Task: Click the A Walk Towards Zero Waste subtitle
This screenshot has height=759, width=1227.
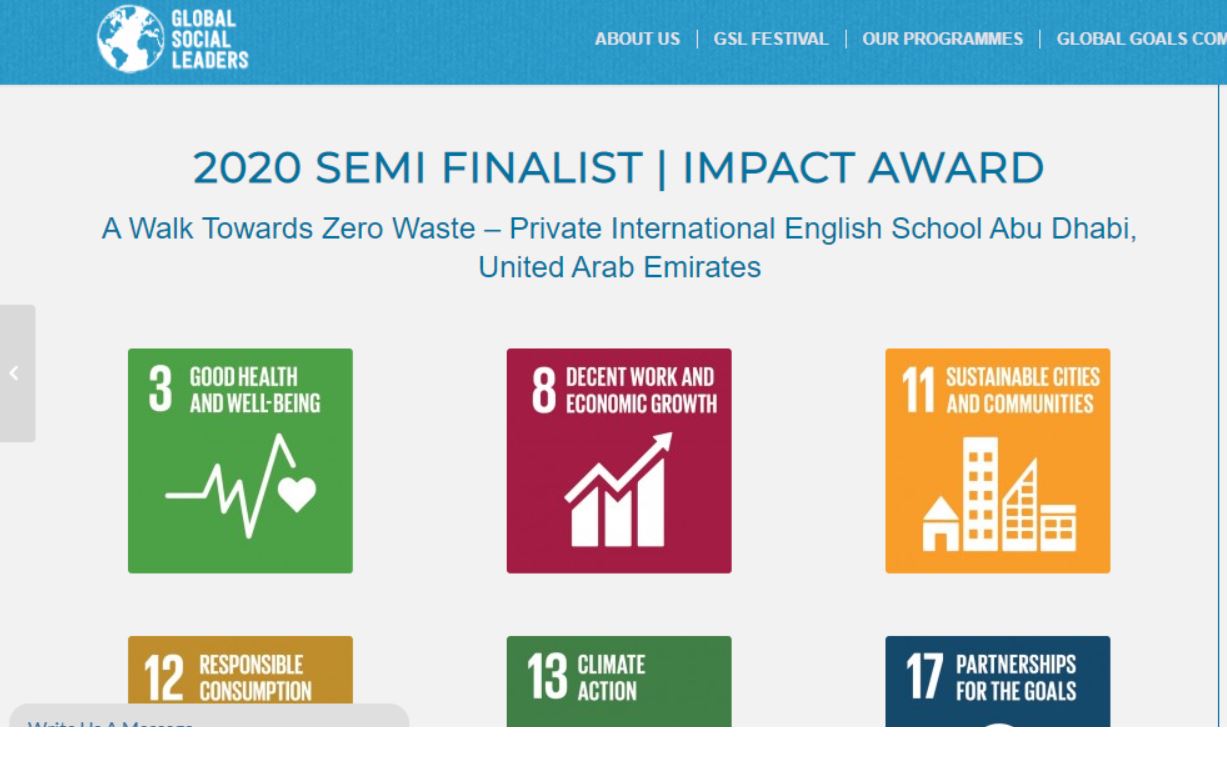Action: point(619,248)
